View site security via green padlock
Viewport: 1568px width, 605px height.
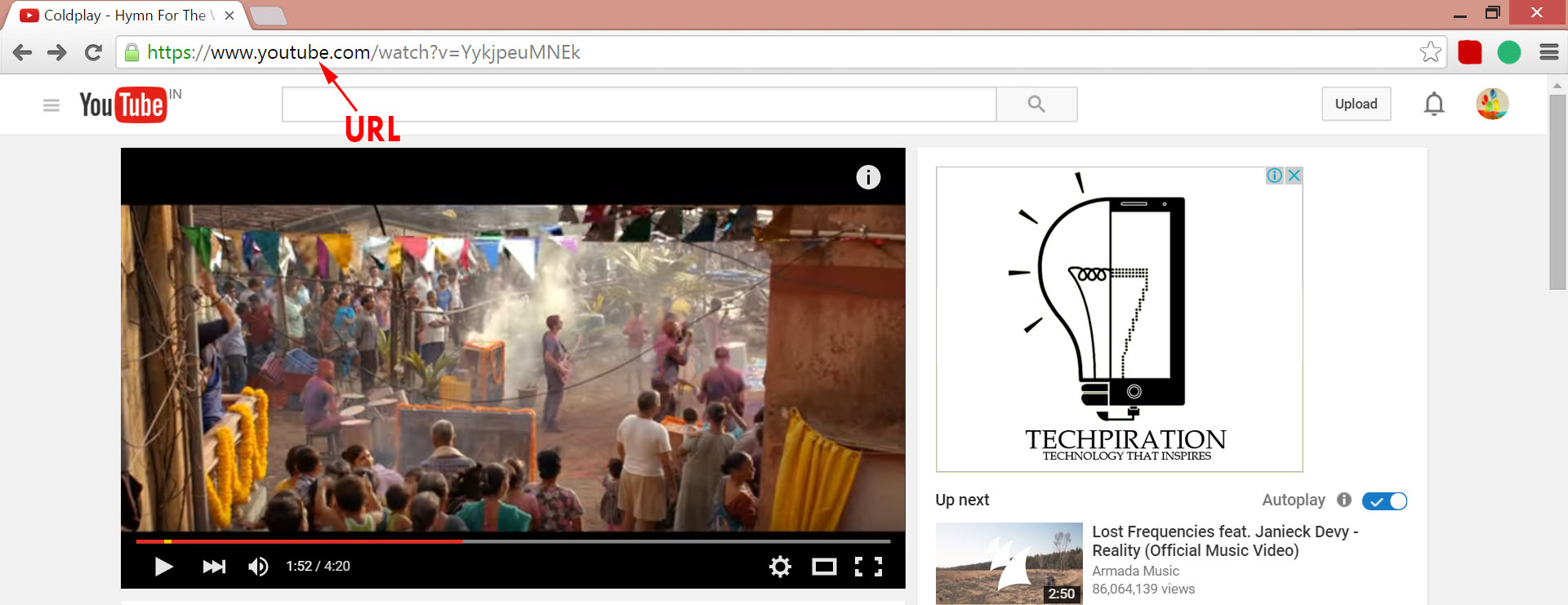click(131, 53)
